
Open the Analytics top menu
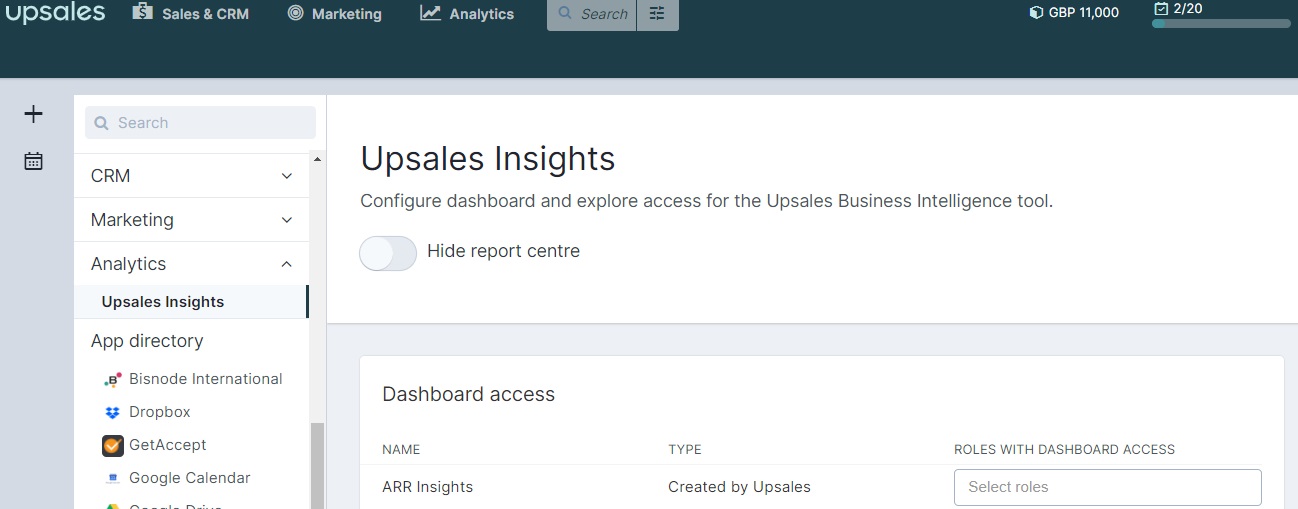coord(467,14)
